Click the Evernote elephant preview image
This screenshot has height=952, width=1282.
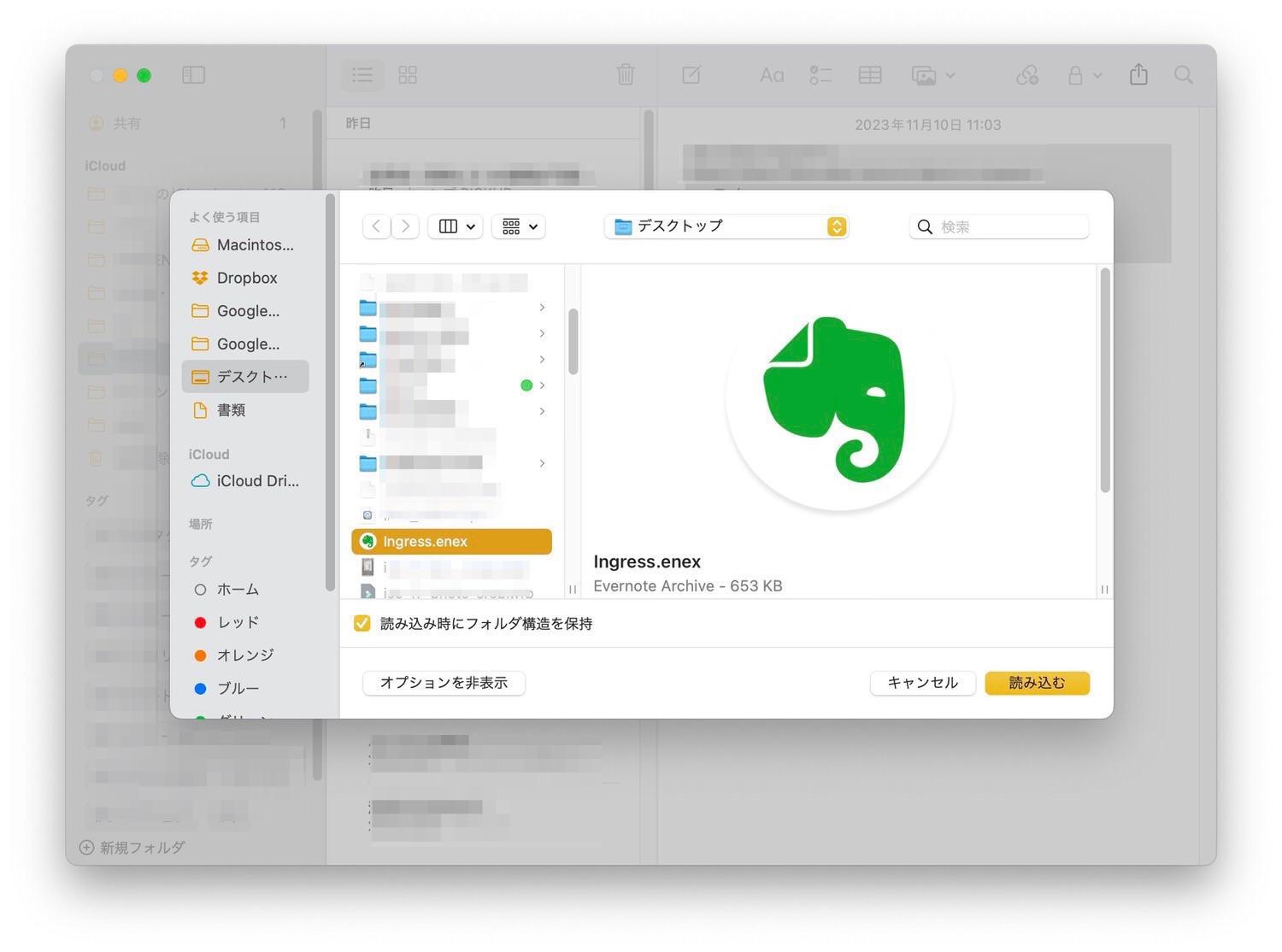pyautogui.click(x=838, y=398)
